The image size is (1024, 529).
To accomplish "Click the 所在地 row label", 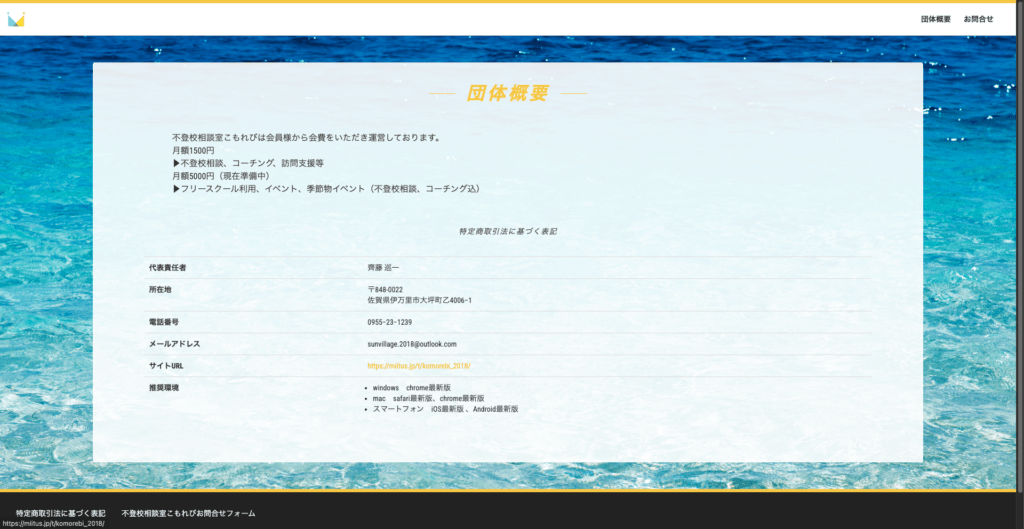I will (160, 289).
